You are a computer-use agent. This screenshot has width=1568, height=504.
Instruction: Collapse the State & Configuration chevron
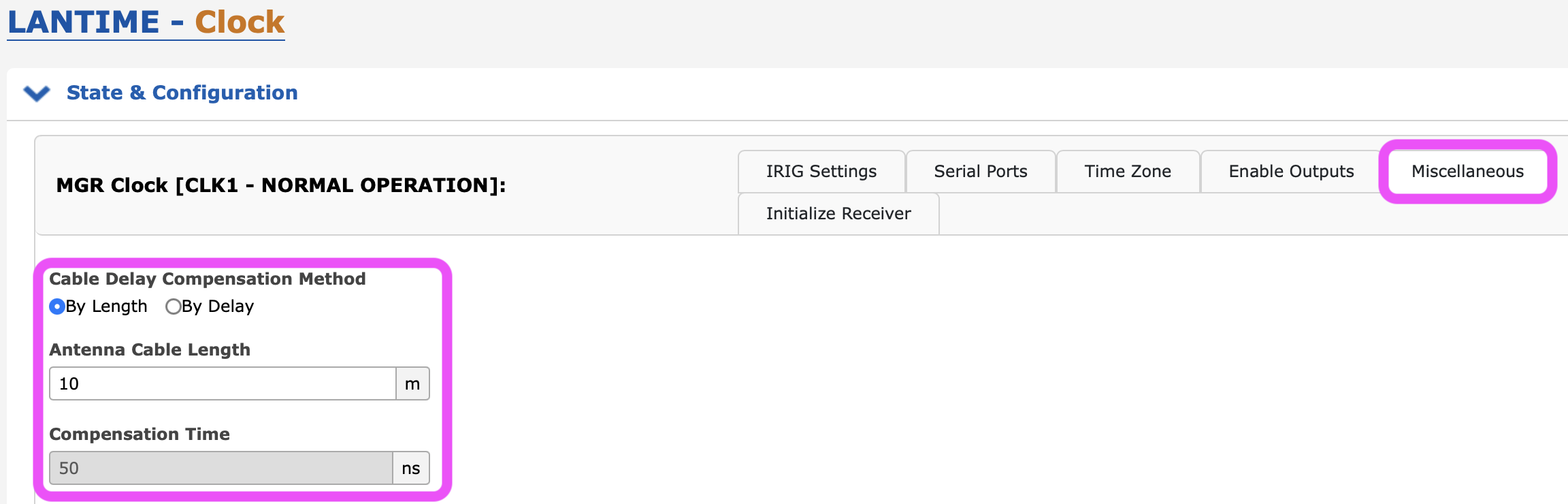coord(37,93)
